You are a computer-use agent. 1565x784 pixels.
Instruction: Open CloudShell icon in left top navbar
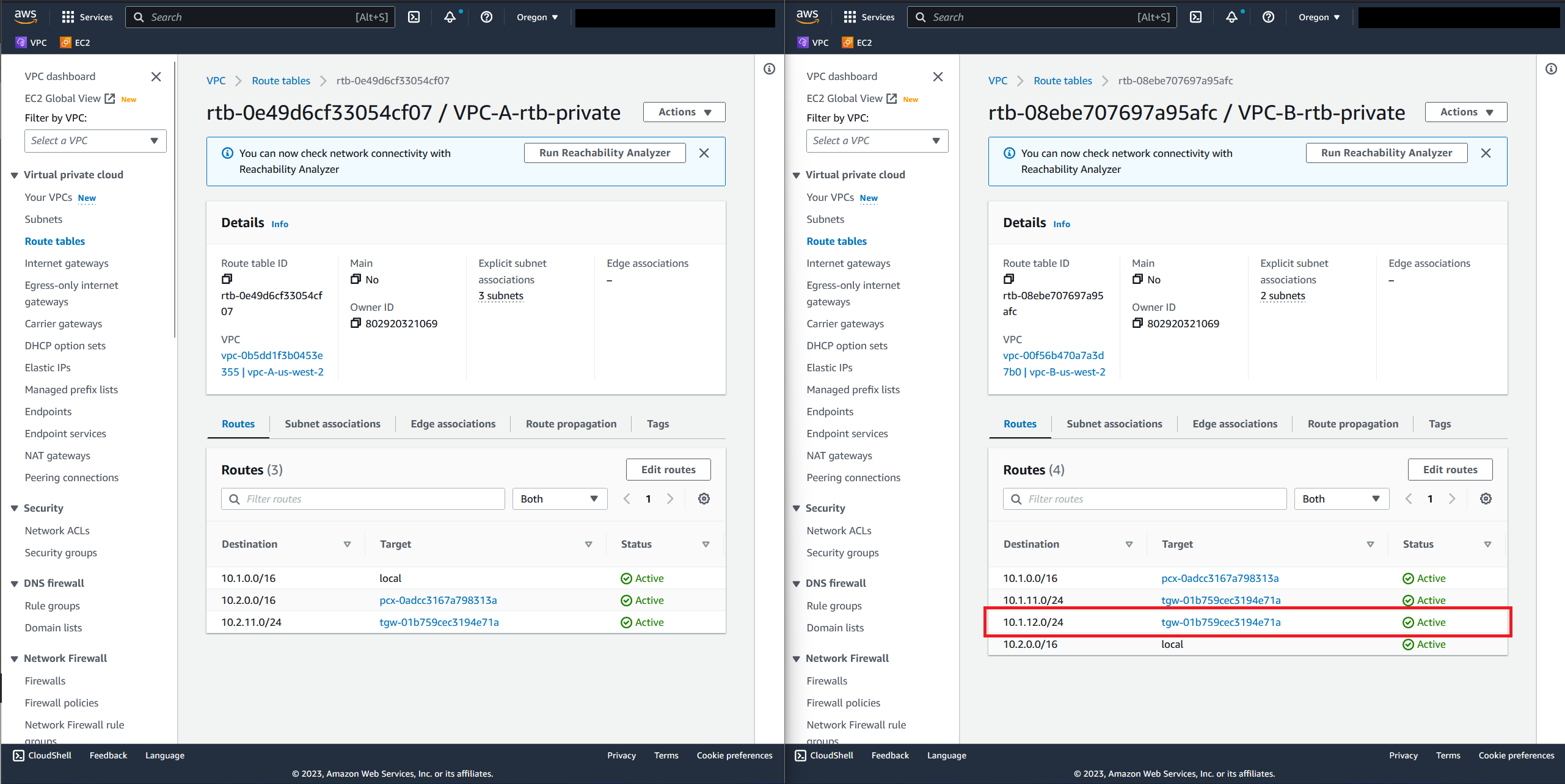coord(414,17)
